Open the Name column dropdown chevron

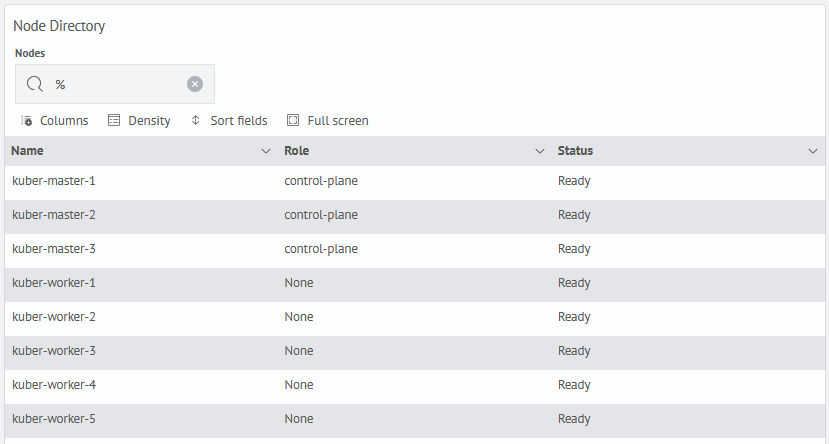pyautogui.click(x=265, y=151)
